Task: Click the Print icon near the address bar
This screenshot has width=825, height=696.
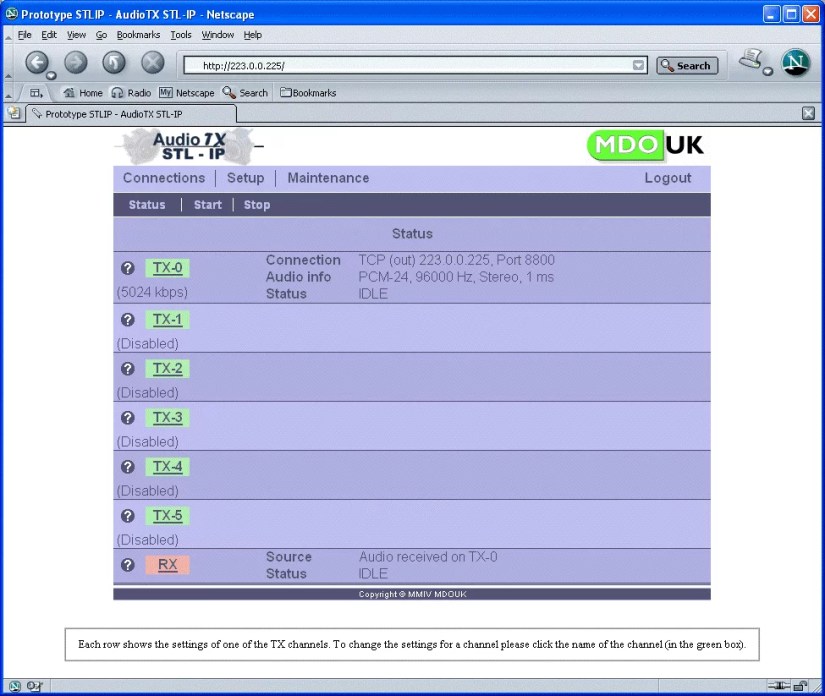Action: pyautogui.click(x=752, y=62)
